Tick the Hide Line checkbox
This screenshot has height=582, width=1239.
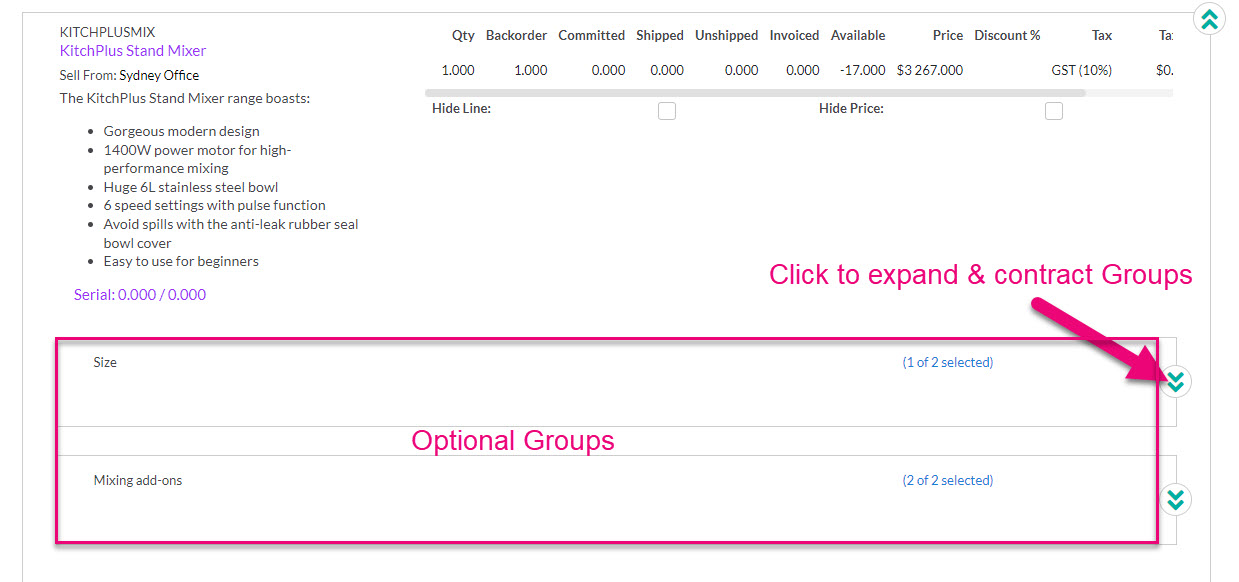point(667,111)
